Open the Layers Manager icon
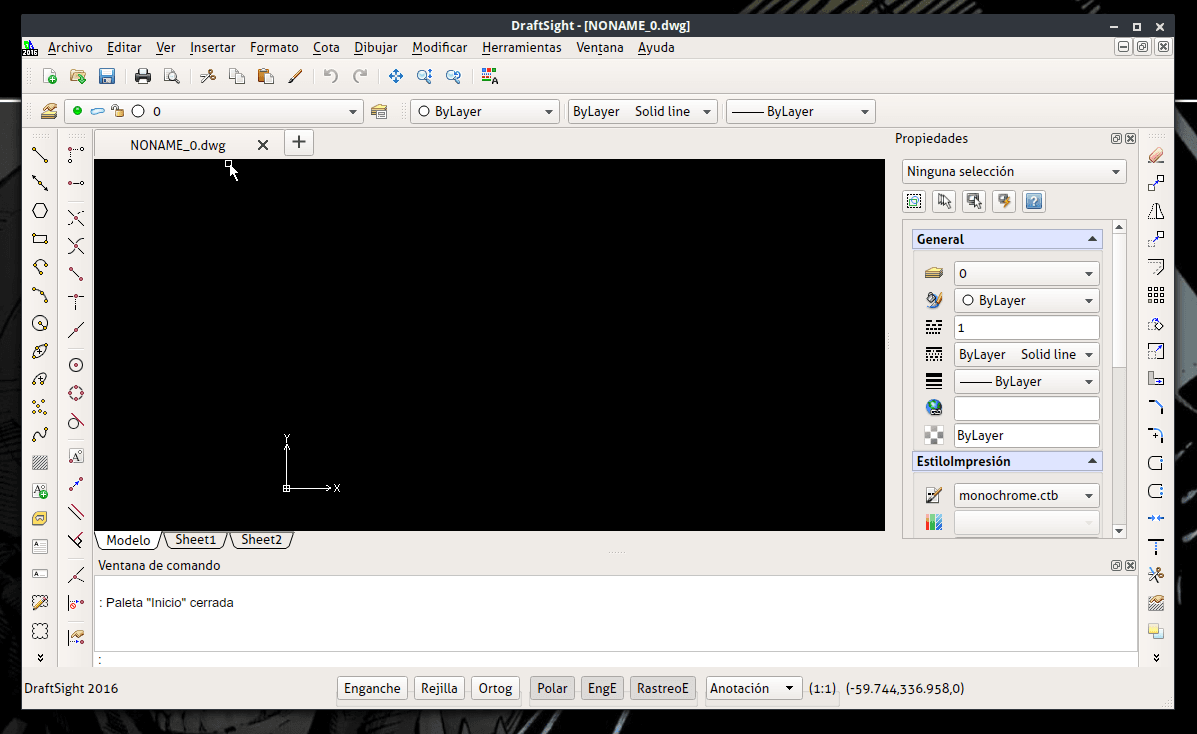1197x734 pixels. pyautogui.click(x=49, y=112)
